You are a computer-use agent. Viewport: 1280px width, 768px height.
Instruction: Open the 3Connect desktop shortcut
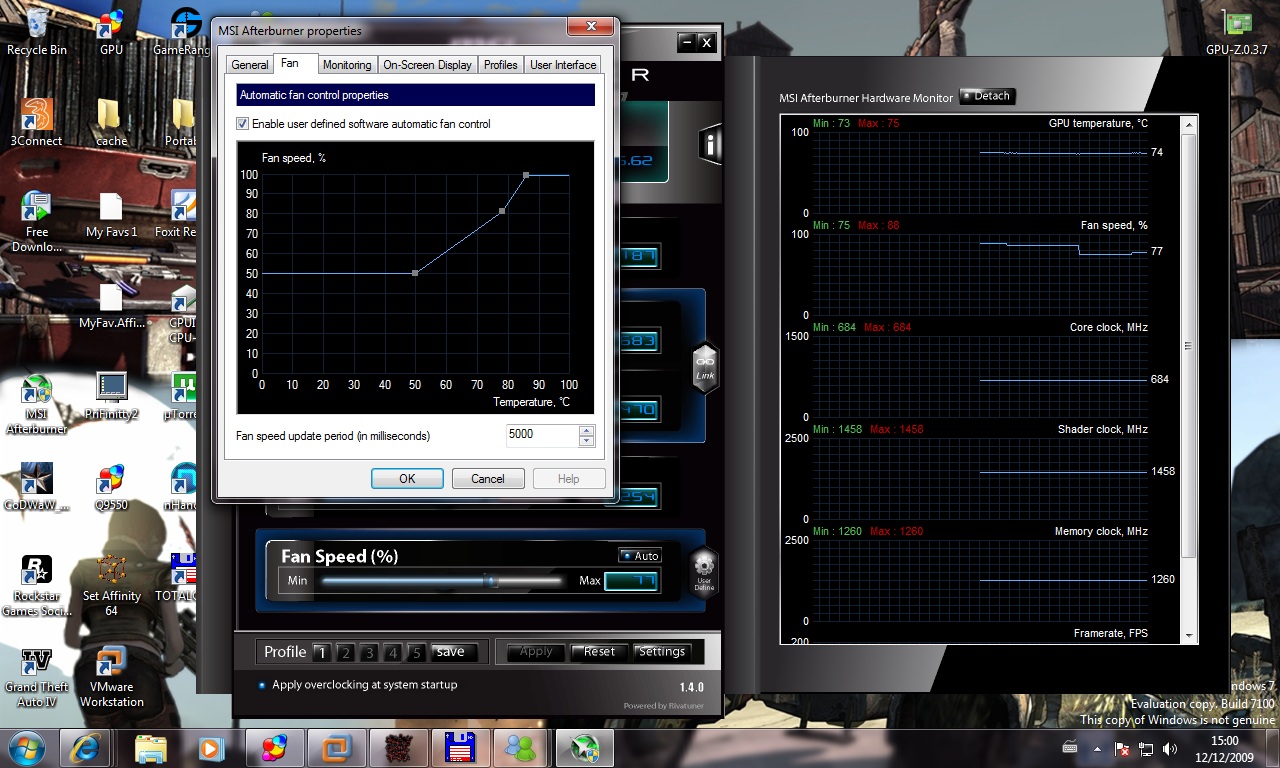36,123
